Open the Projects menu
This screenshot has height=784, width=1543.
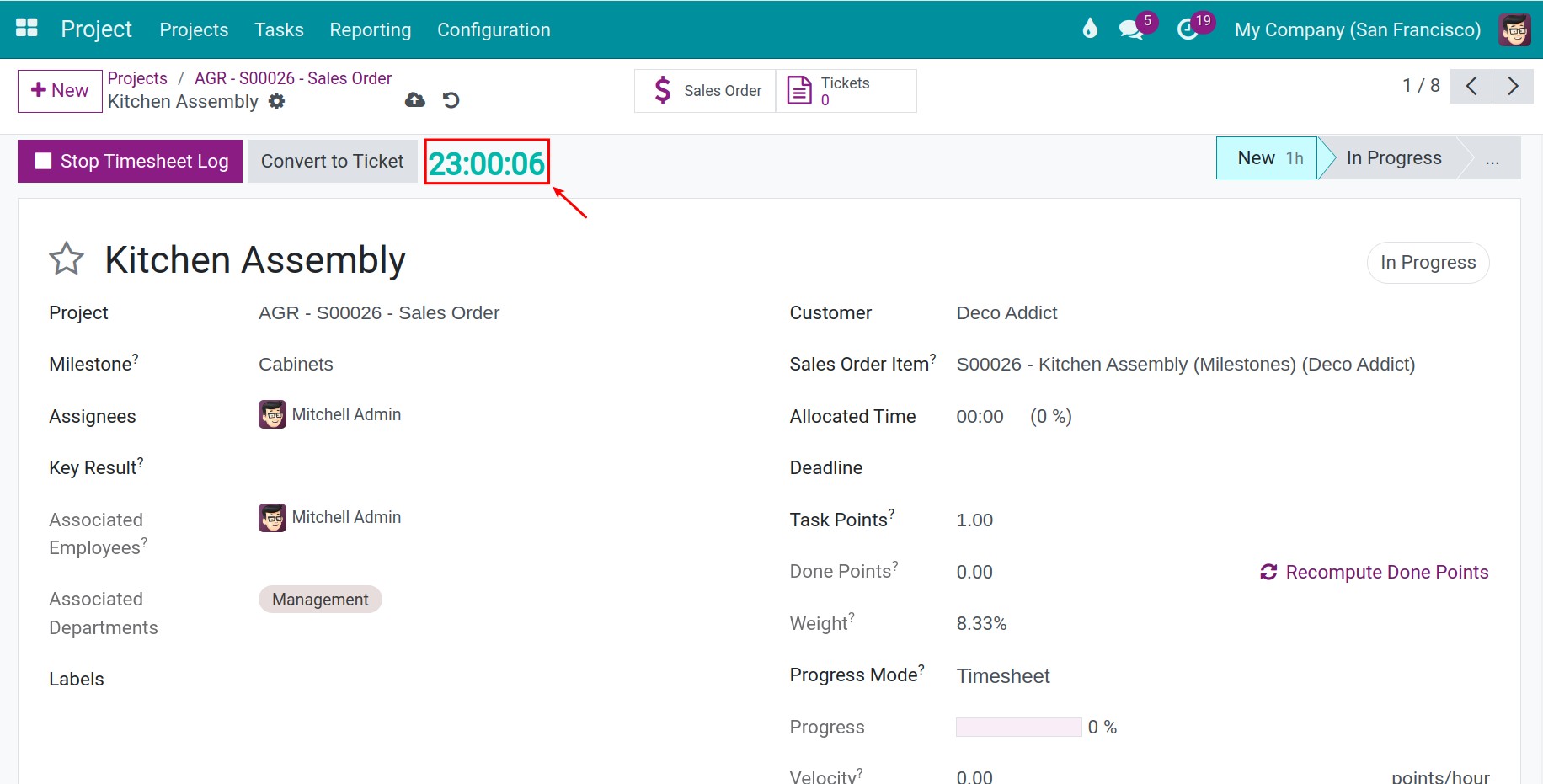pyautogui.click(x=194, y=29)
